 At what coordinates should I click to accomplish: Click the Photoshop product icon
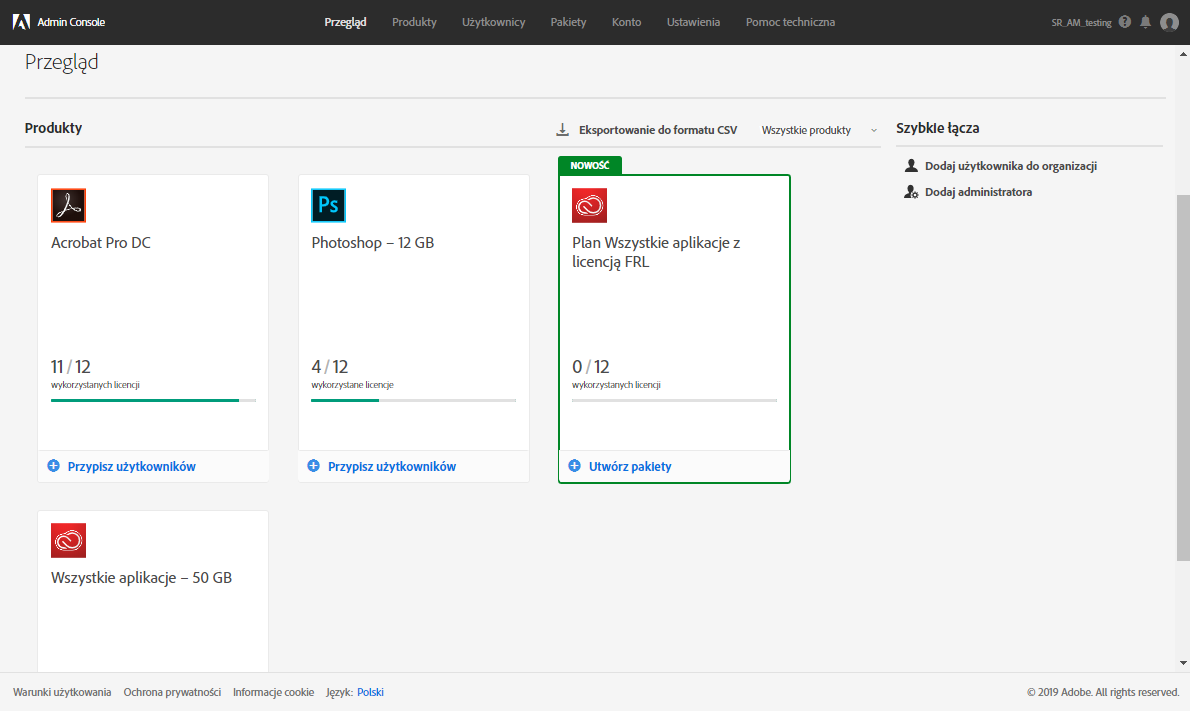[x=329, y=205]
